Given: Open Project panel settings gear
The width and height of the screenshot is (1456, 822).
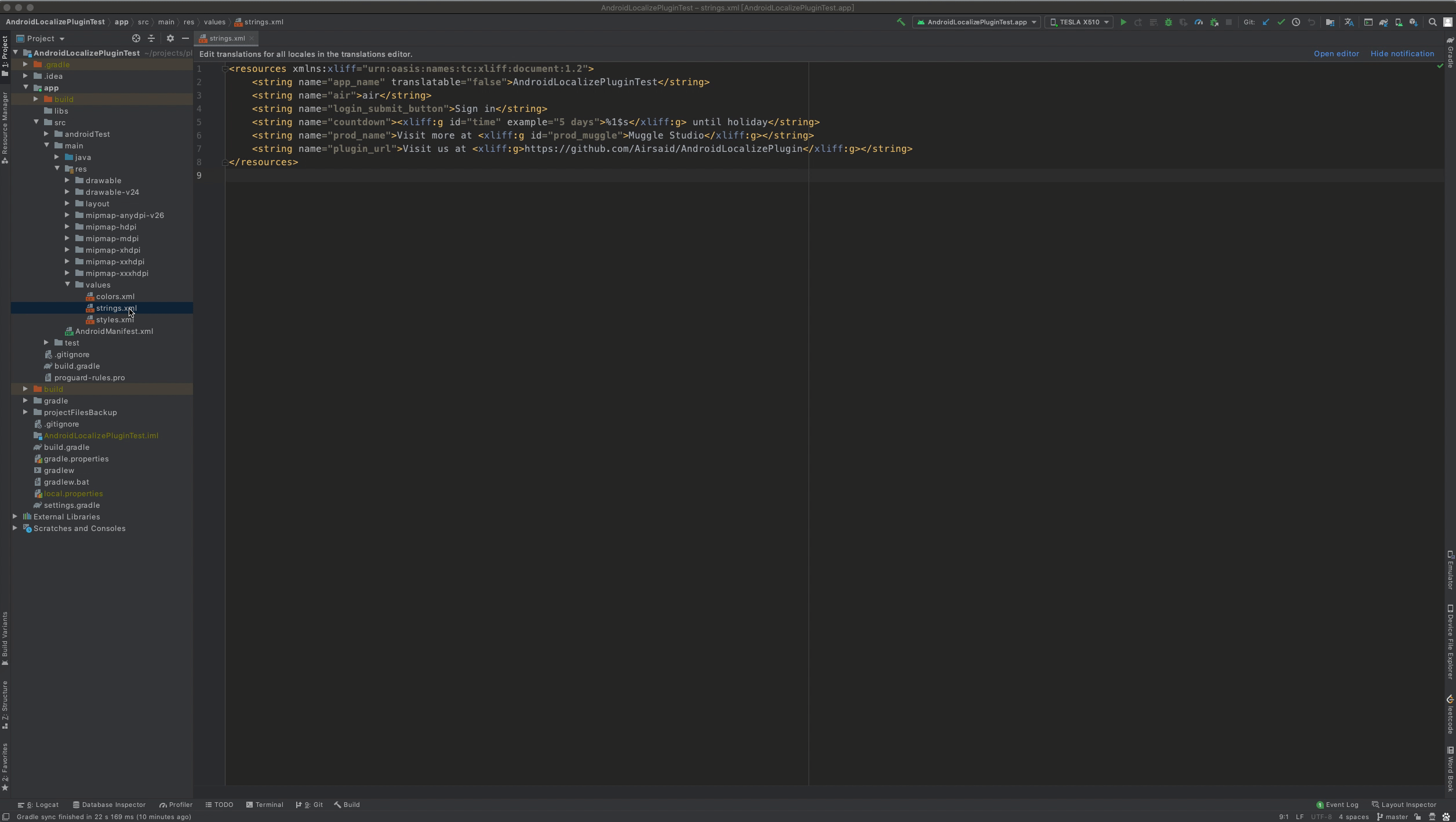Looking at the screenshot, I should tap(170, 38).
